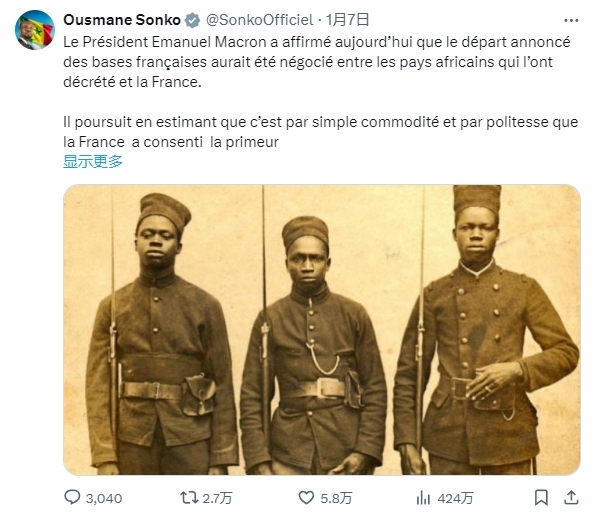Click the 3,040 replies count

coord(104,498)
